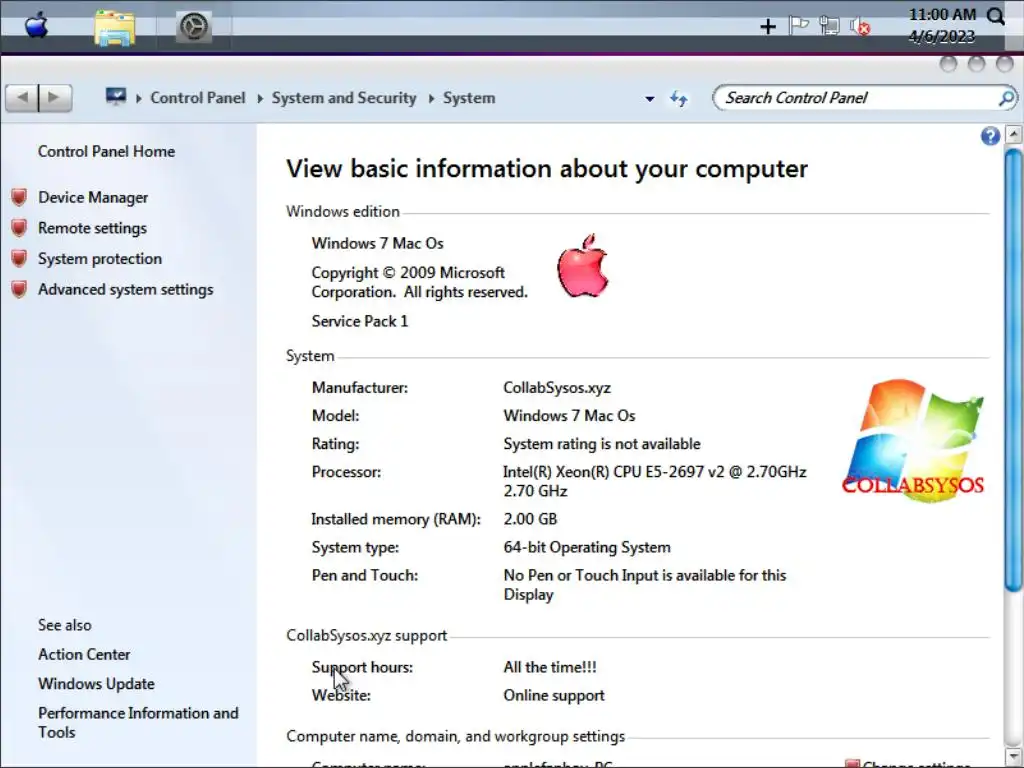Open the Online support website link
Image resolution: width=1024 pixels, height=768 pixels.
tap(554, 696)
